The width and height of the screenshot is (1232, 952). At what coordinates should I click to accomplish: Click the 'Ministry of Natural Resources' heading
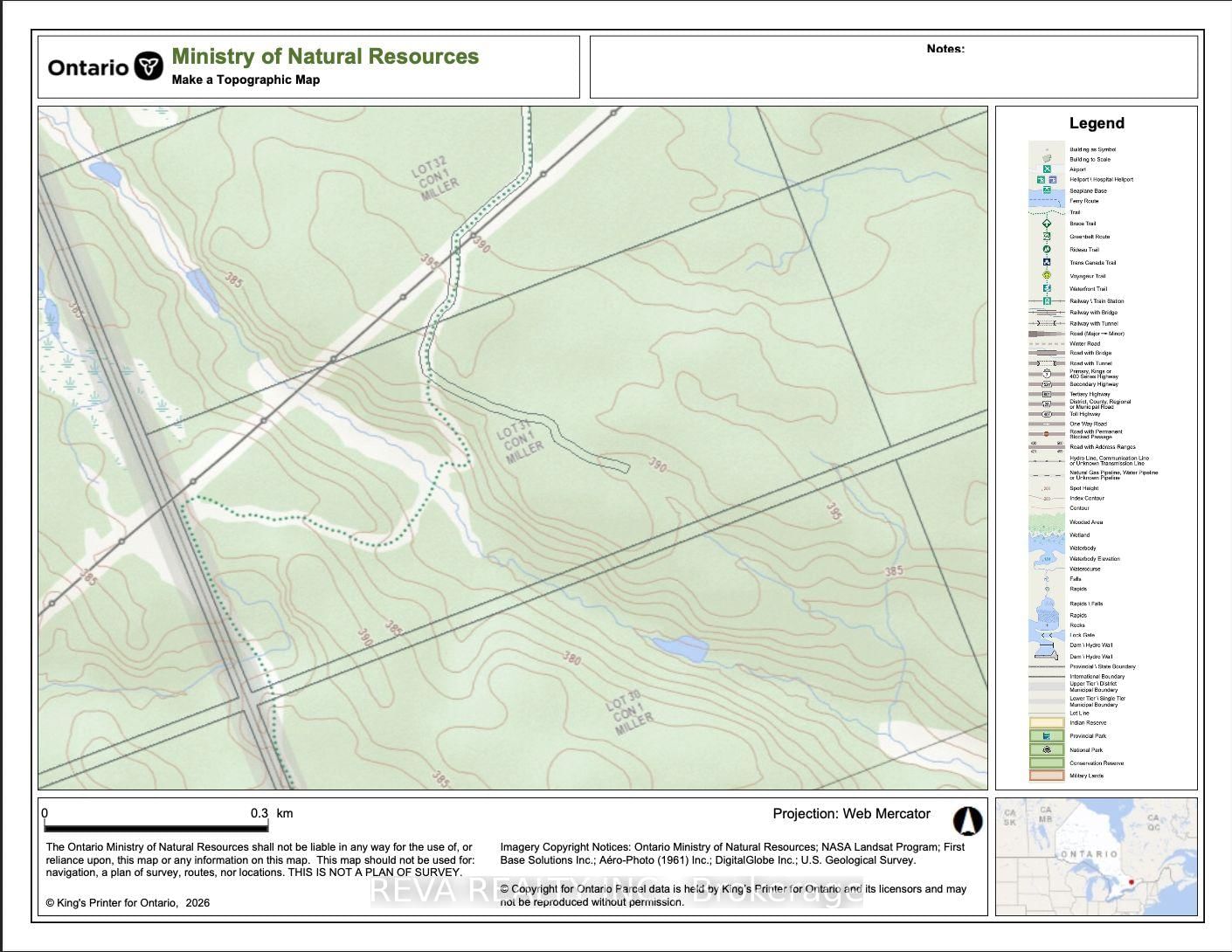[x=325, y=57]
